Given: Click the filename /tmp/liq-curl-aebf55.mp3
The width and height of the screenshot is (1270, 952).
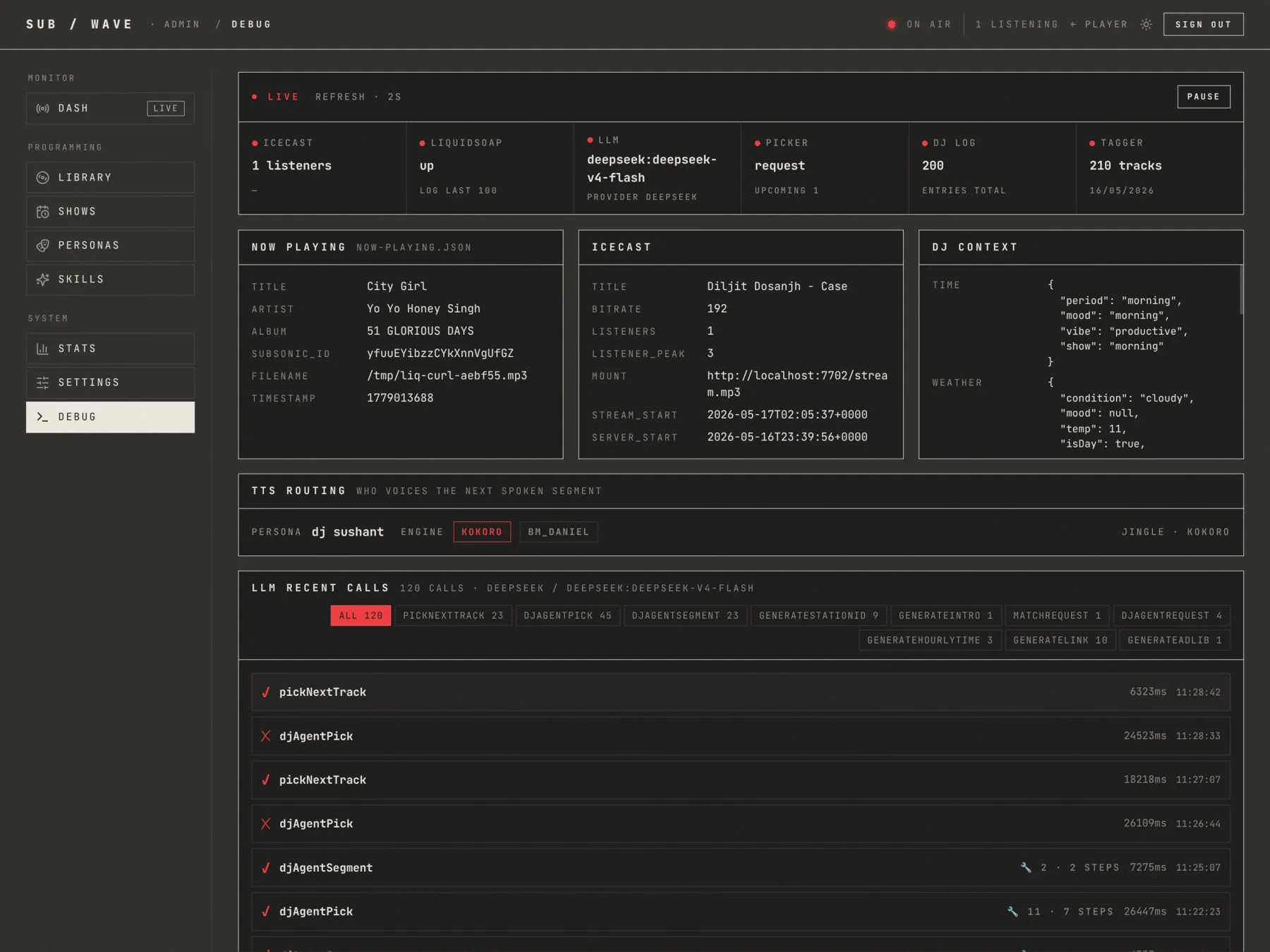Looking at the screenshot, I should click(x=447, y=376).
